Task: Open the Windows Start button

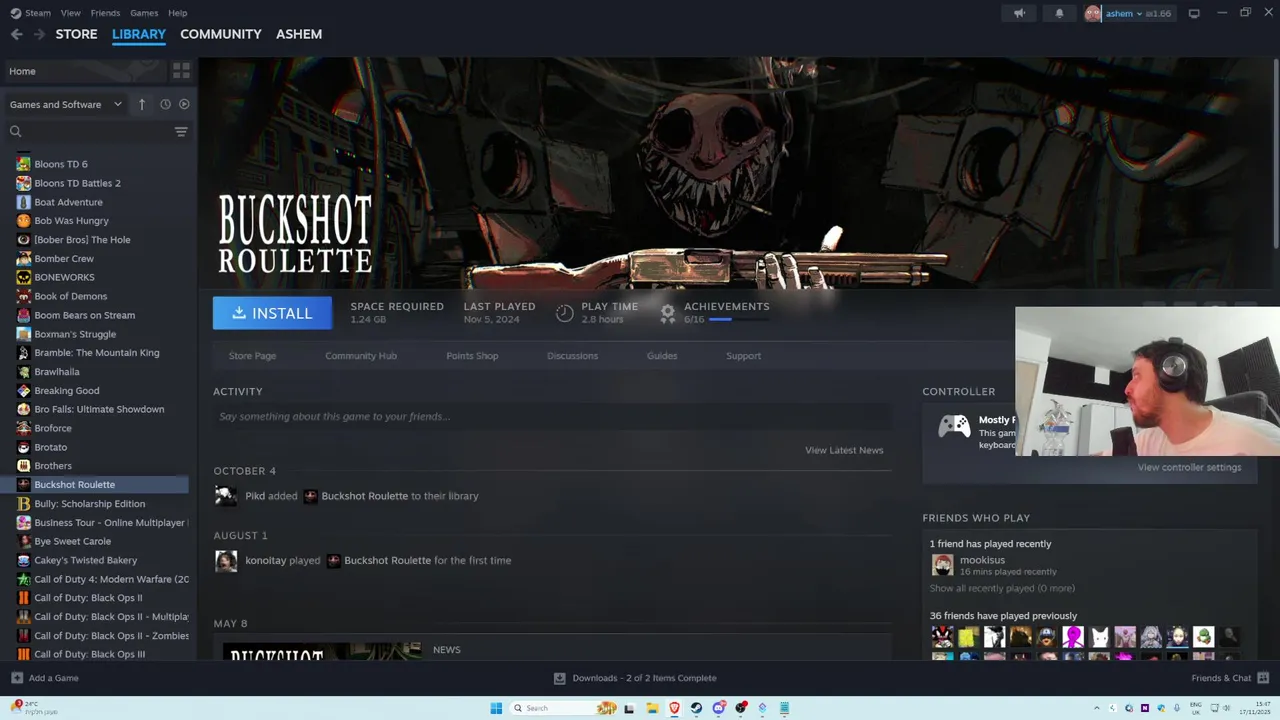Action: pos(496,708)
